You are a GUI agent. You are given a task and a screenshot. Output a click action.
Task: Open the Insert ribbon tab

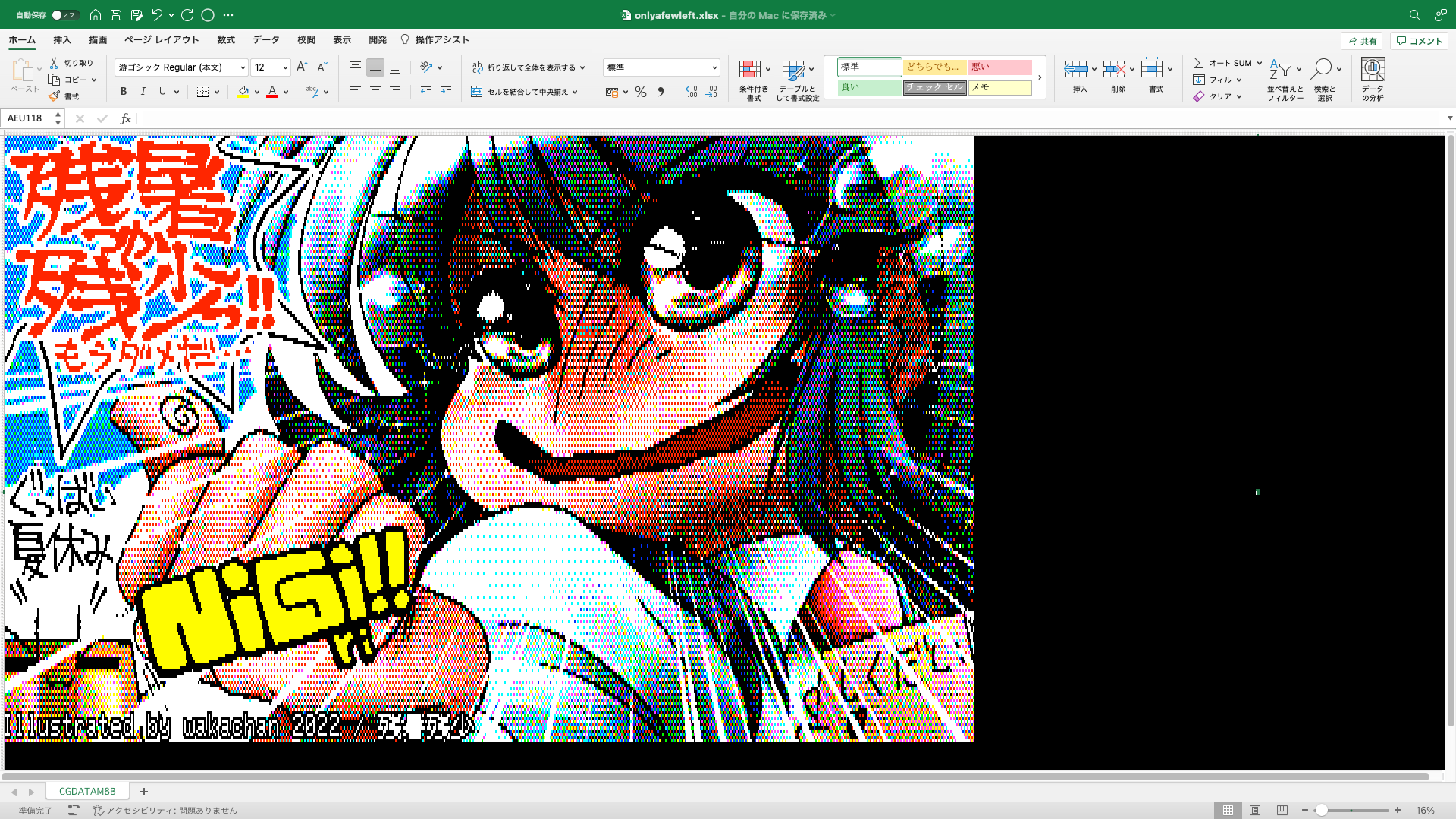[x=62, y=40]
